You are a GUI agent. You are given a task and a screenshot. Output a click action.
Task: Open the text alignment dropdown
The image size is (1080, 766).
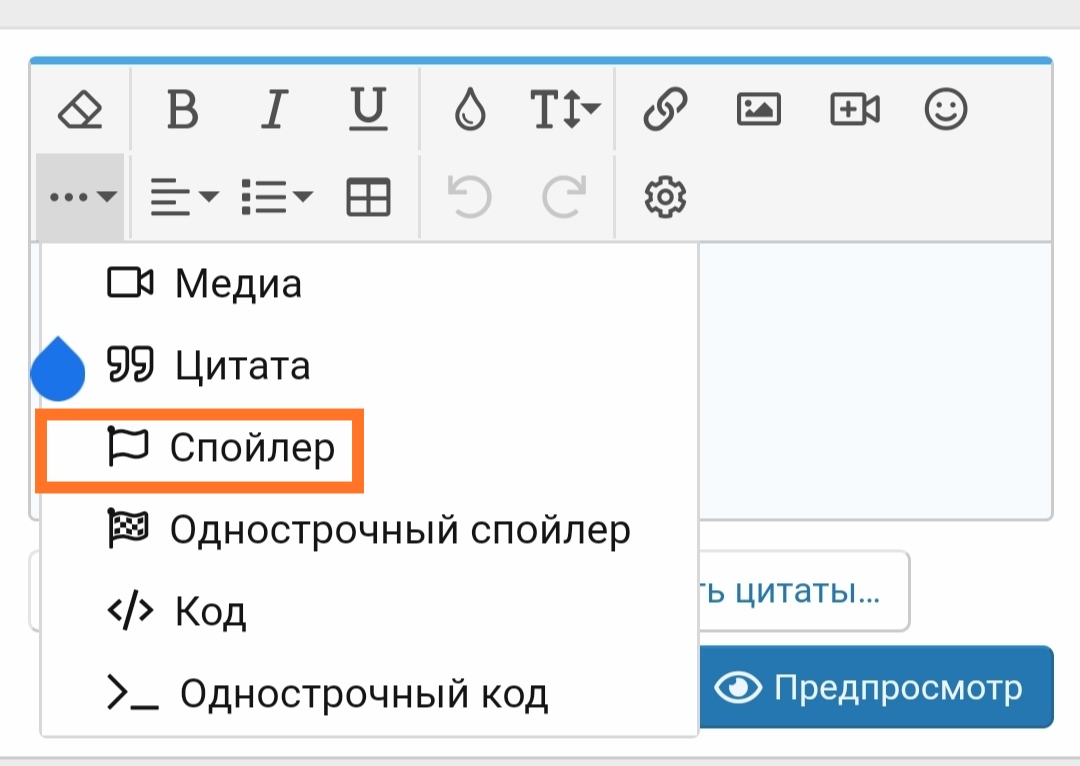click(x=183, y=197)
